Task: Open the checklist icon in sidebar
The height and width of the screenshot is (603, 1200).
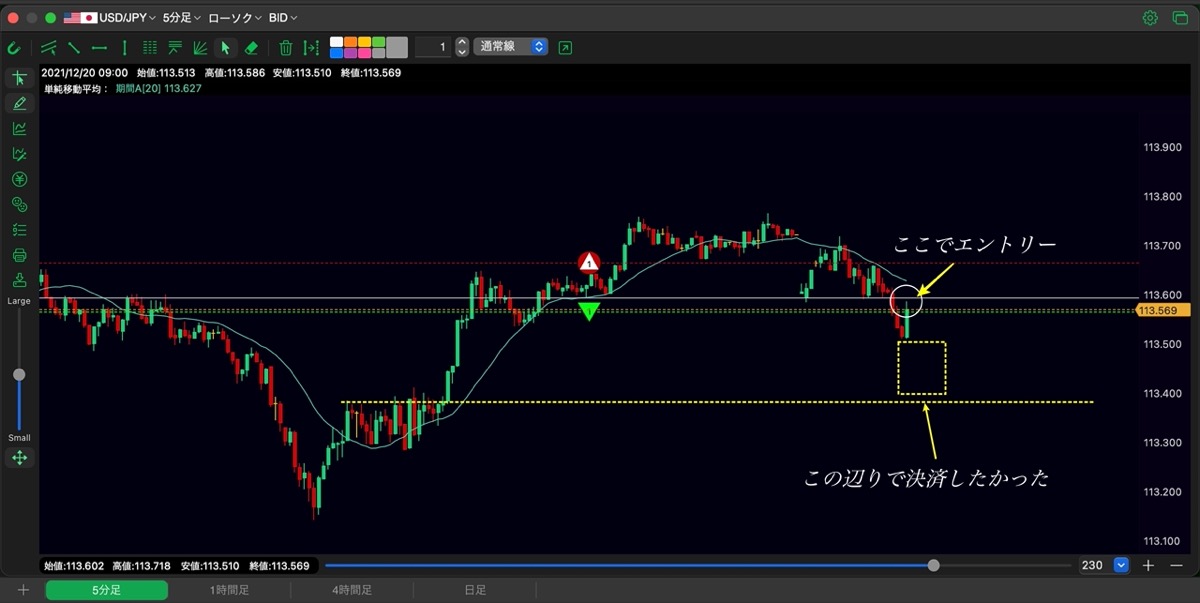Action: pyautogui.click(x=19, y=230)
